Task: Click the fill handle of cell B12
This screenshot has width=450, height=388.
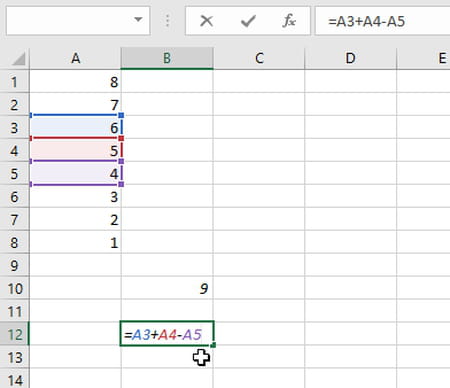Action: [213, 346]
